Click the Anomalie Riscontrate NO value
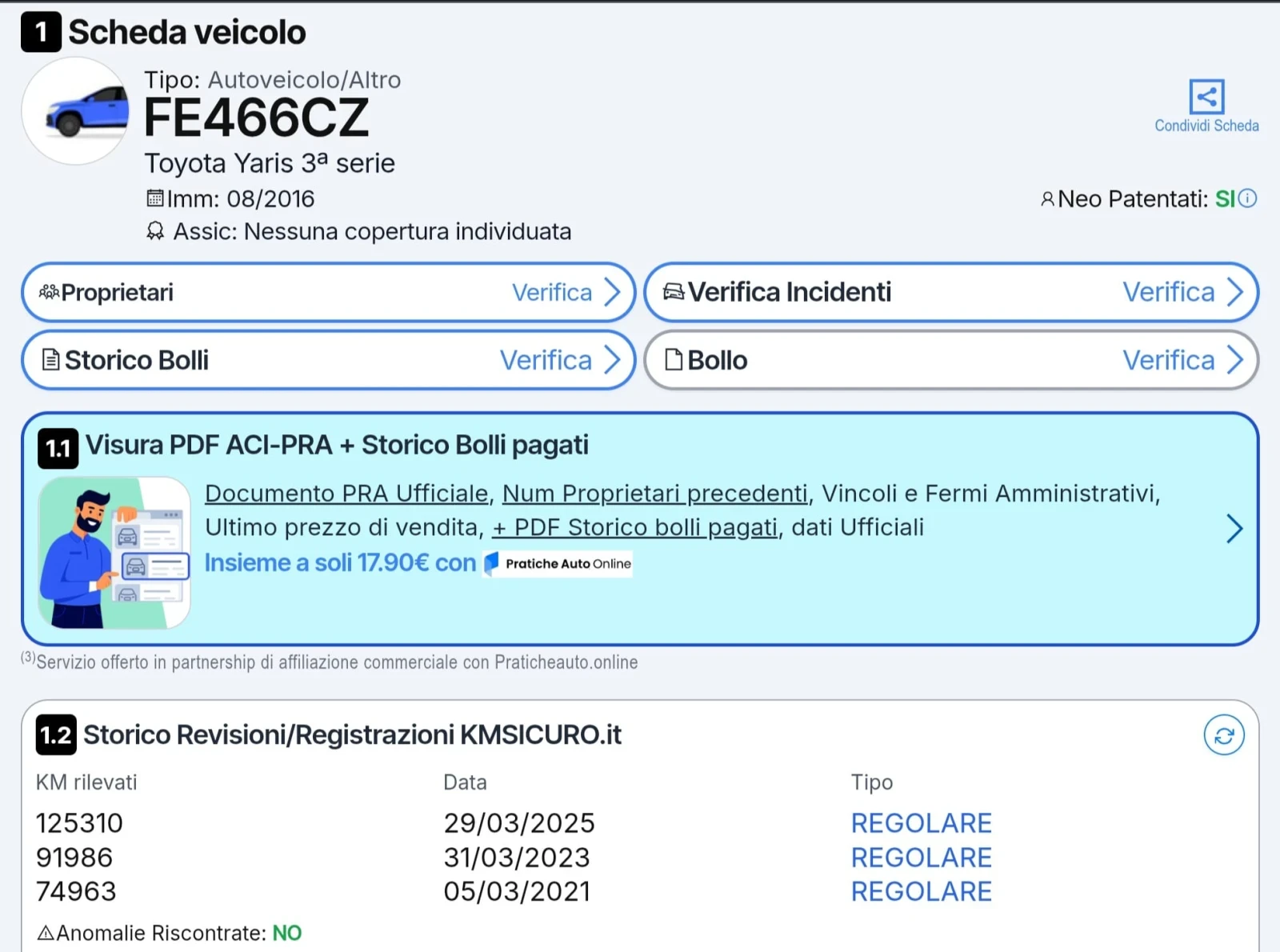 point(287,933)
